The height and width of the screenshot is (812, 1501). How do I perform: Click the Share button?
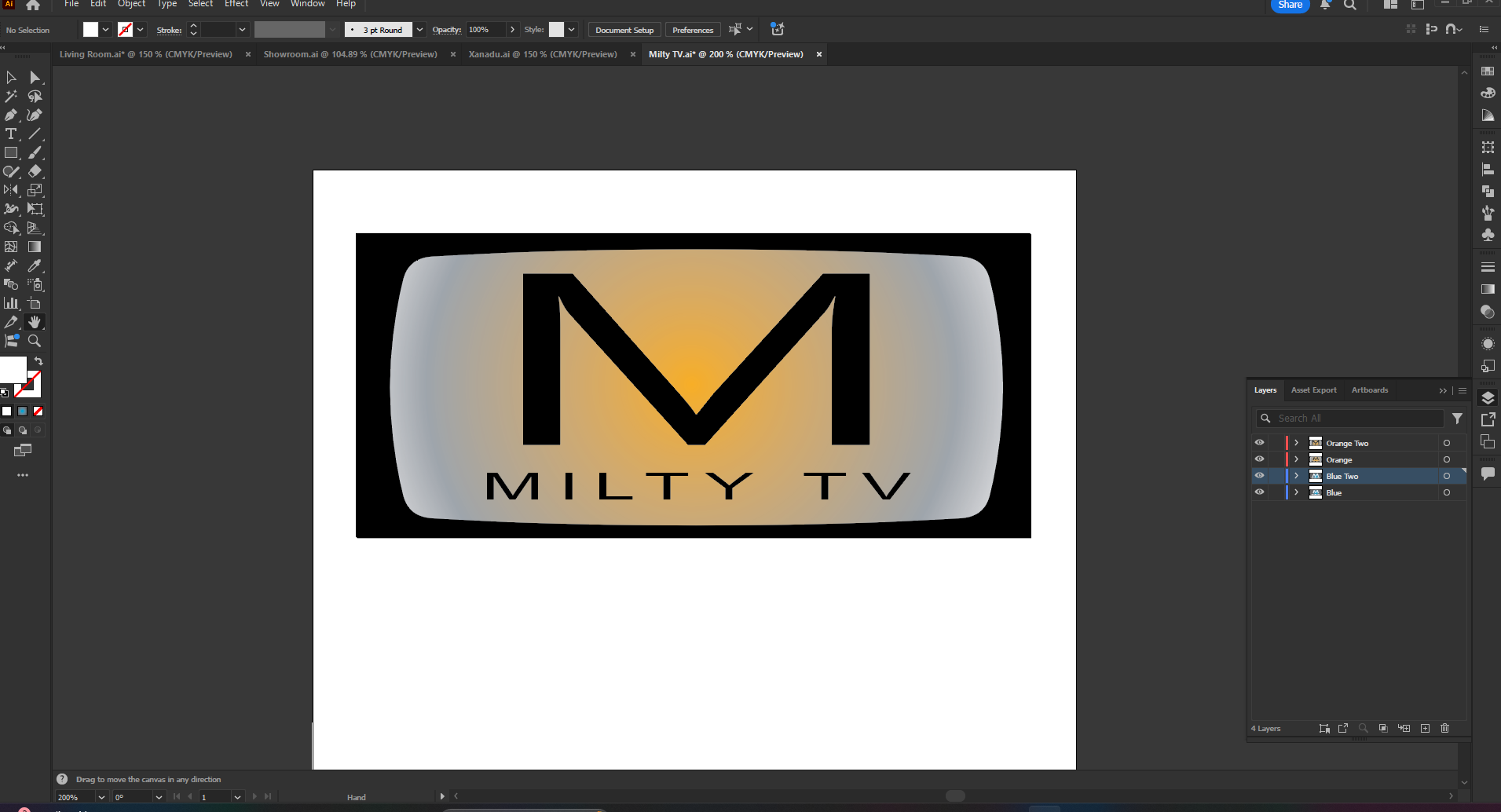[x=1290, y=5]
